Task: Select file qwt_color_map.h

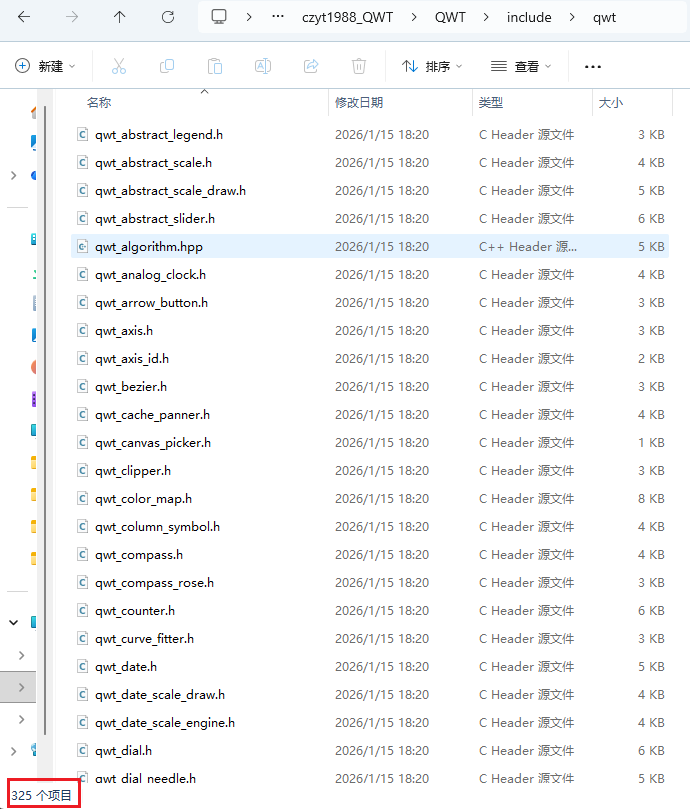Action: click(370, 498)
